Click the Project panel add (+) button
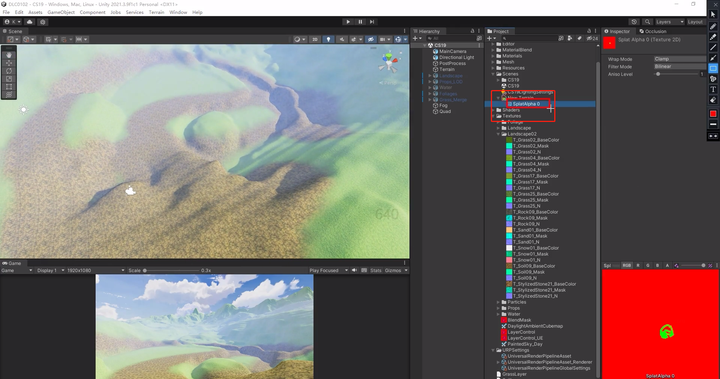The height and width of the screenshot is (379, 720). coord(490,38)
